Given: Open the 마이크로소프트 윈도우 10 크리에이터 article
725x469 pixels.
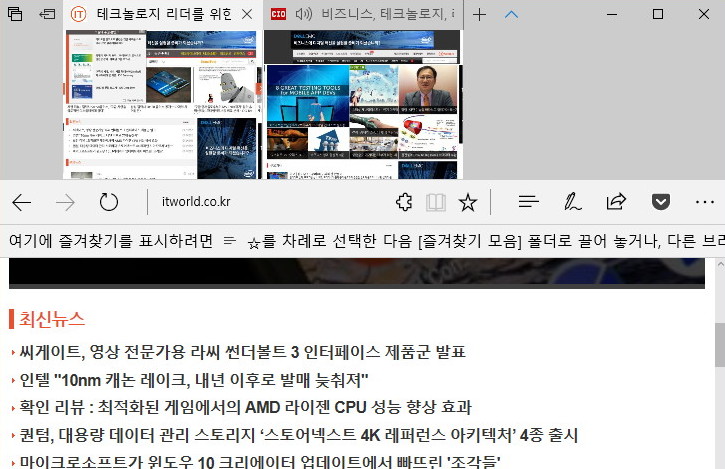Looking at the screenshot, I should 260,461.
